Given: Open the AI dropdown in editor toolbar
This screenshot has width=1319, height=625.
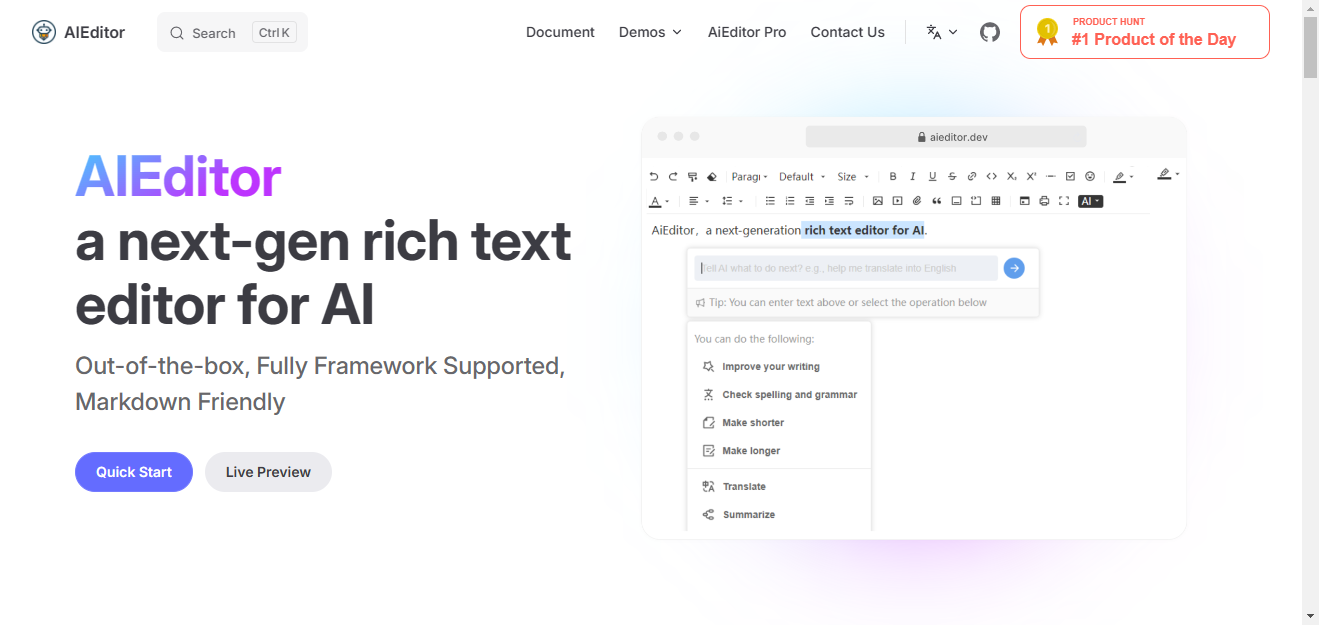Looking at the screenshot, I should click(1090, 201).
